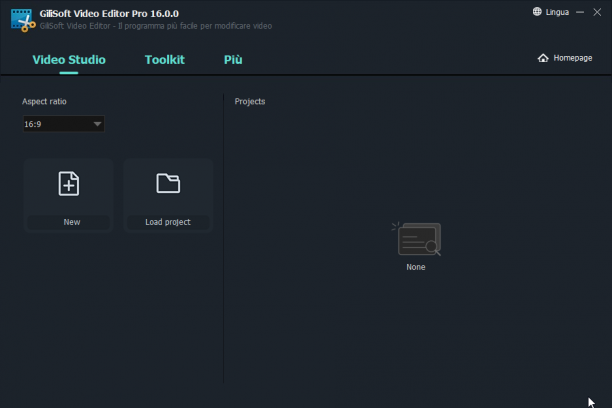
Task: Click the new document plus icon
Action: point(69,184)
